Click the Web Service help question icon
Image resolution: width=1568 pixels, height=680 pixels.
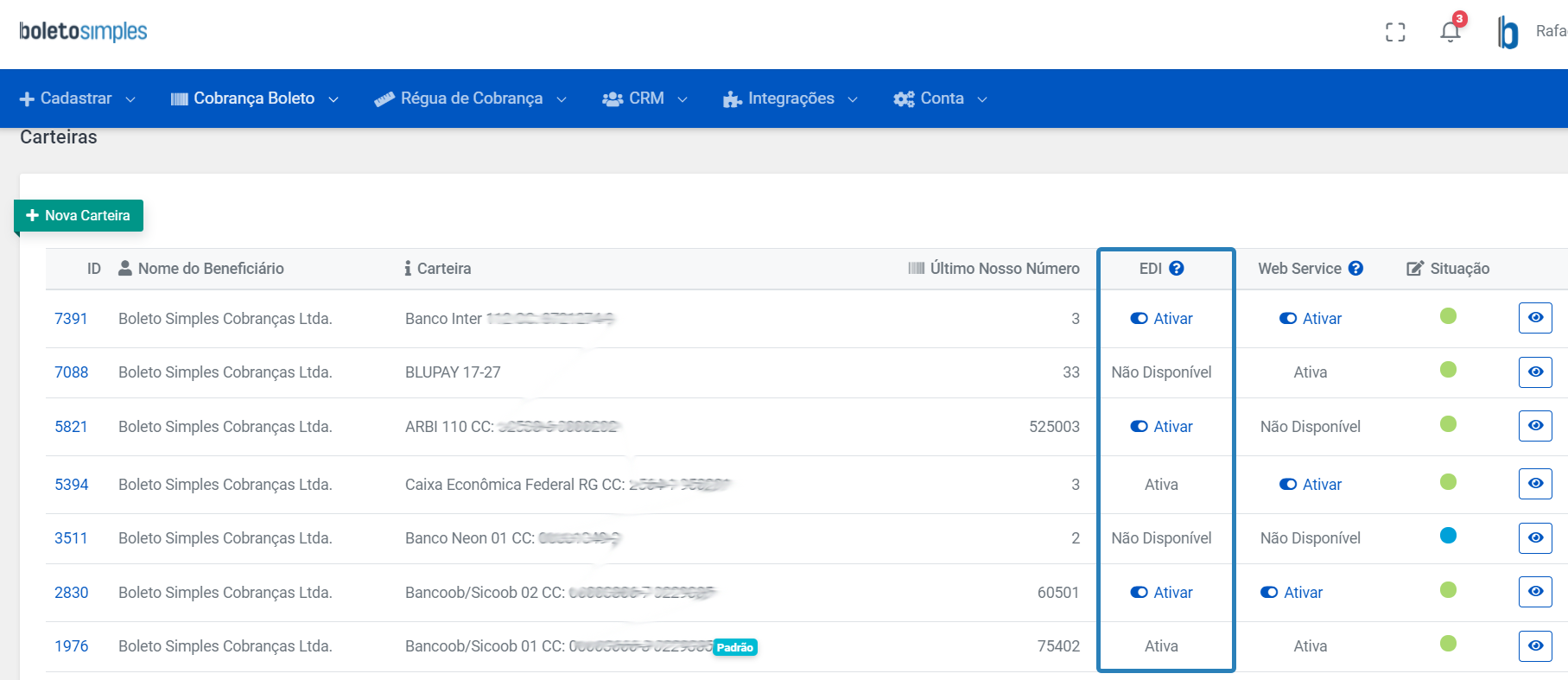click(x=1356, y=269)
